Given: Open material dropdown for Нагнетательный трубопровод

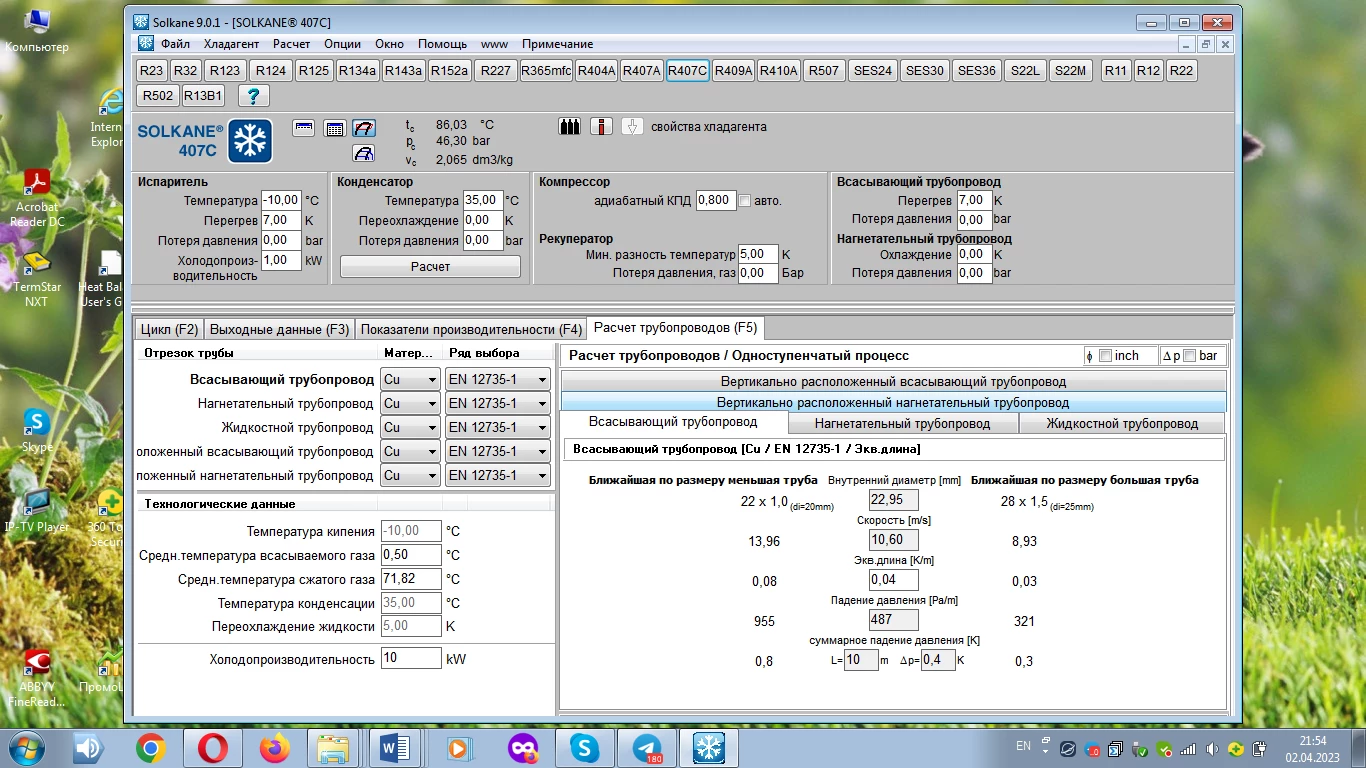Looking at the screenshot, I should point(411,403).
